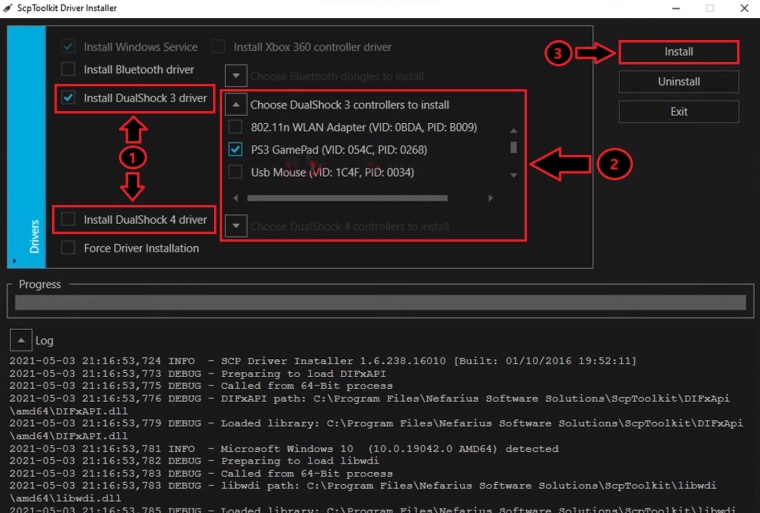This screenshot has height=513, width=760.
Task: Toggle Install Windows Service checkbox
Action: pos(68,47)
